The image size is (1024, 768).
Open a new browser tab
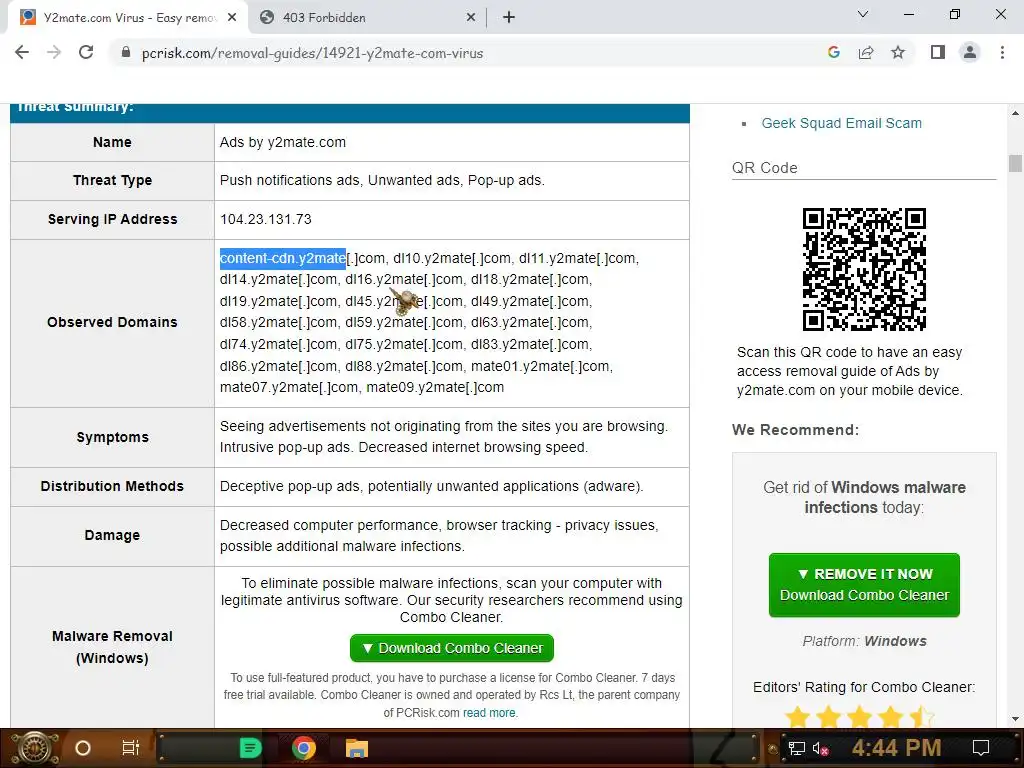(509, 18)
